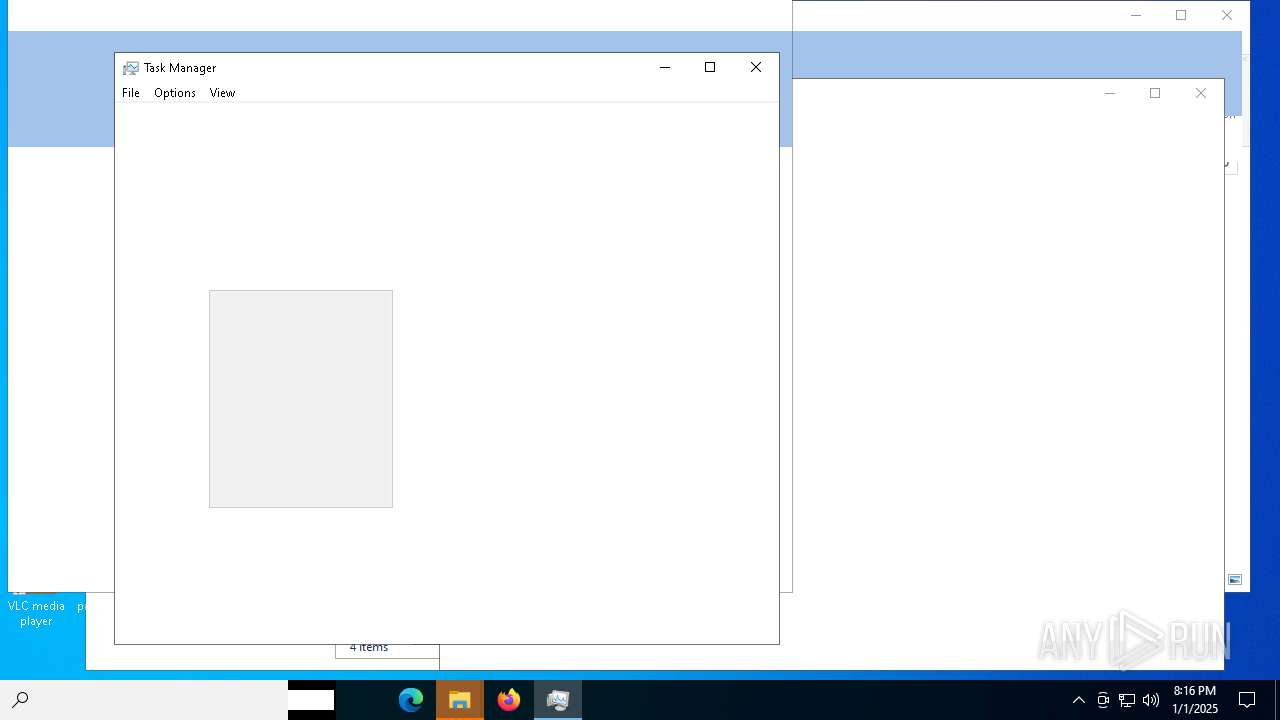
Task: Open the Action Center notifications icon
Action: [1247, 700]
